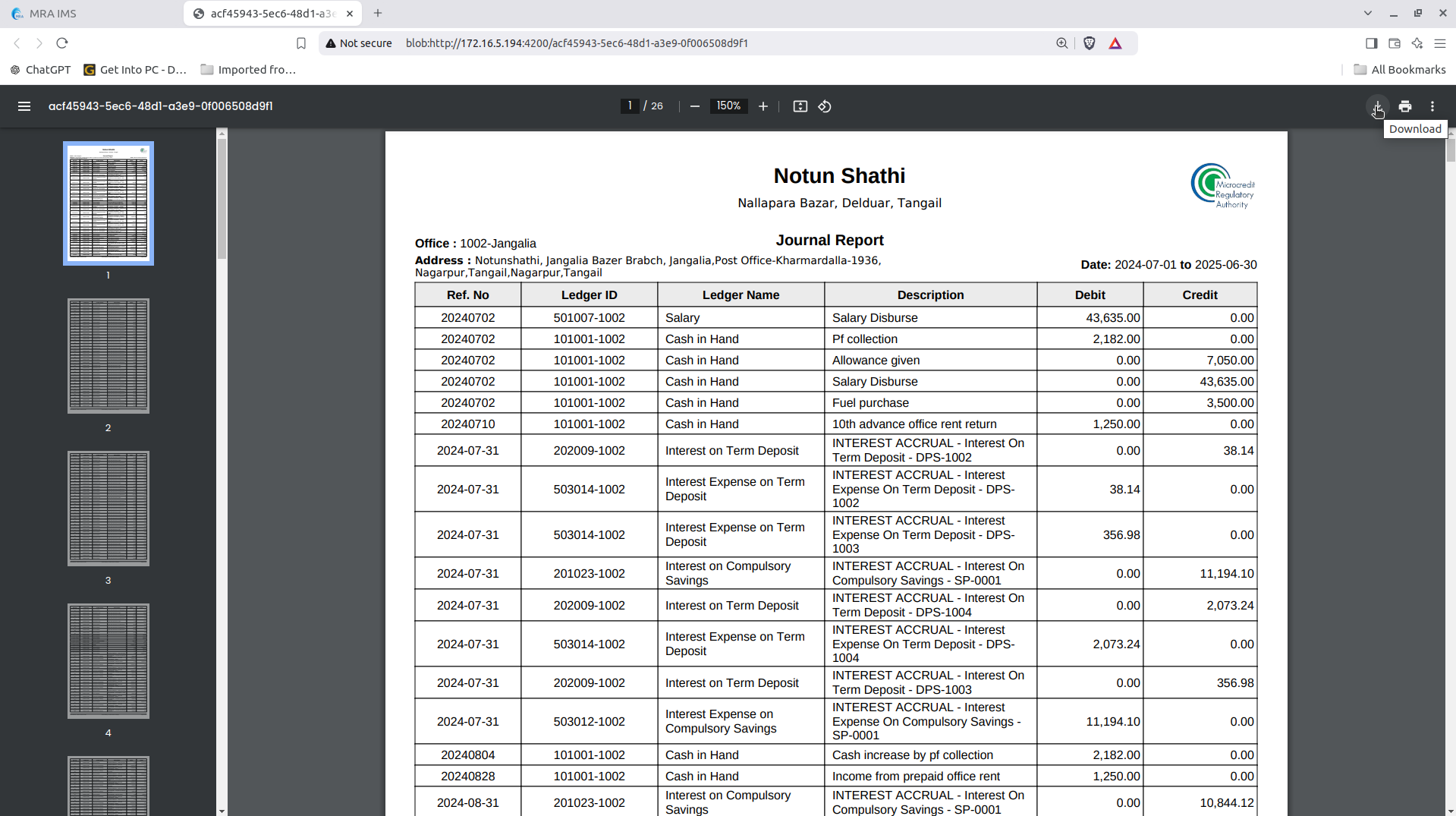Click document scrollbar down arrow

[x=1451, y=811]
